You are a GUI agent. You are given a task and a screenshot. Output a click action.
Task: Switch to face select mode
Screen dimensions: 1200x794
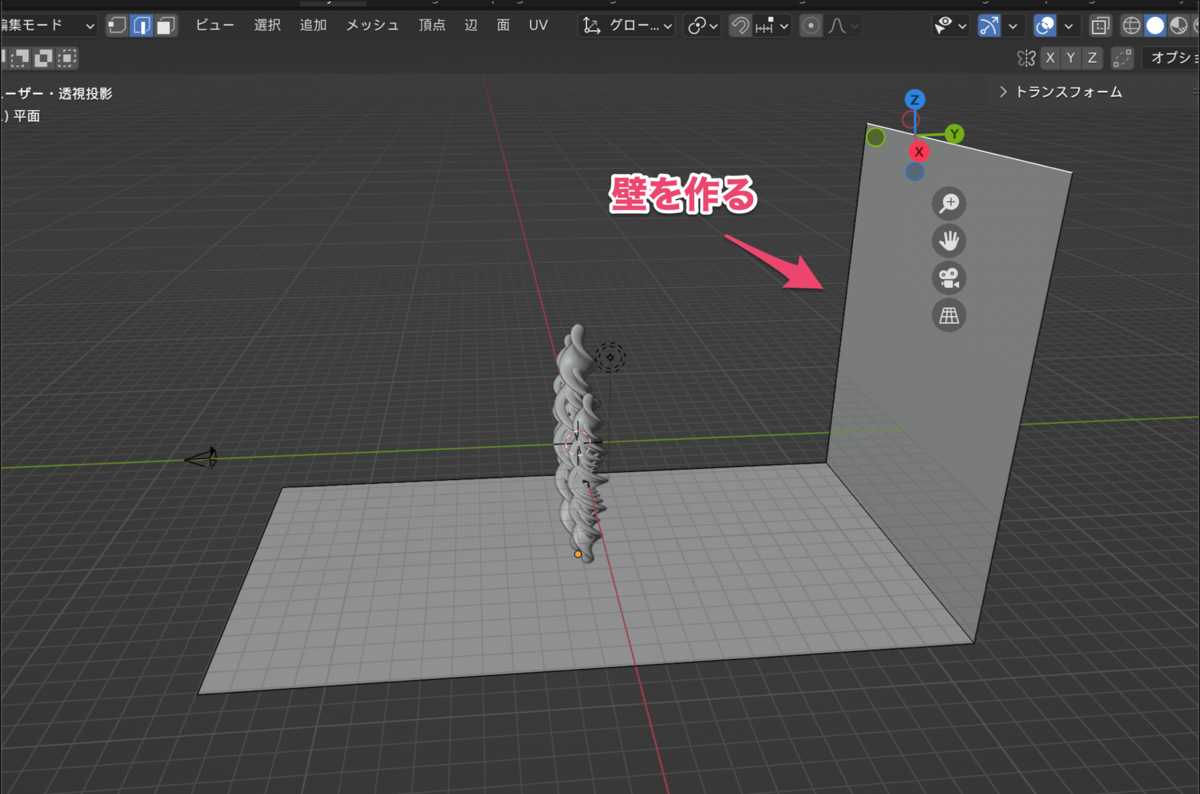point(165,25)
